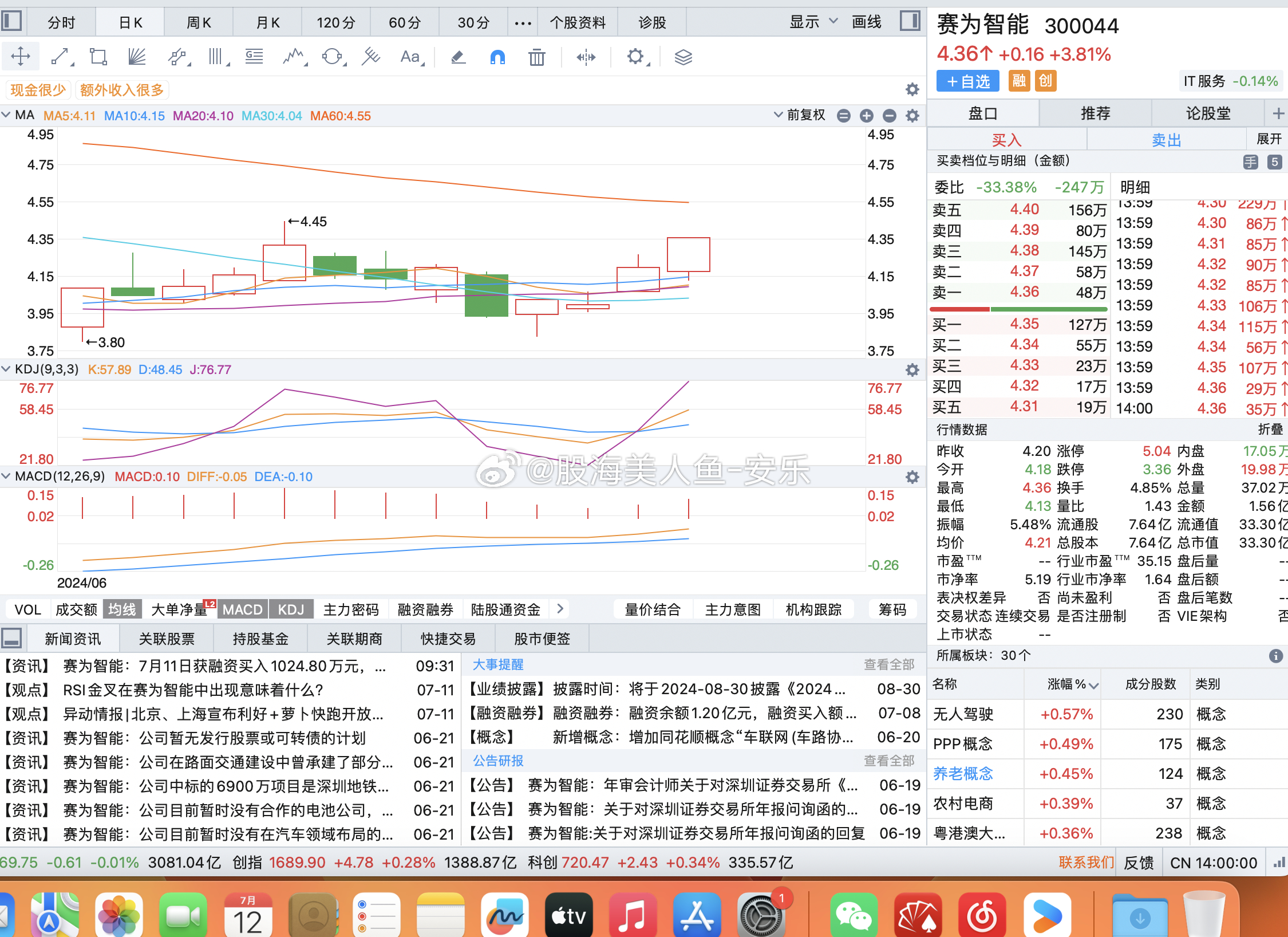This screenshot has width=1288, height=937.
Task: Switch to the 周K tab
Action: pos(198,23)
